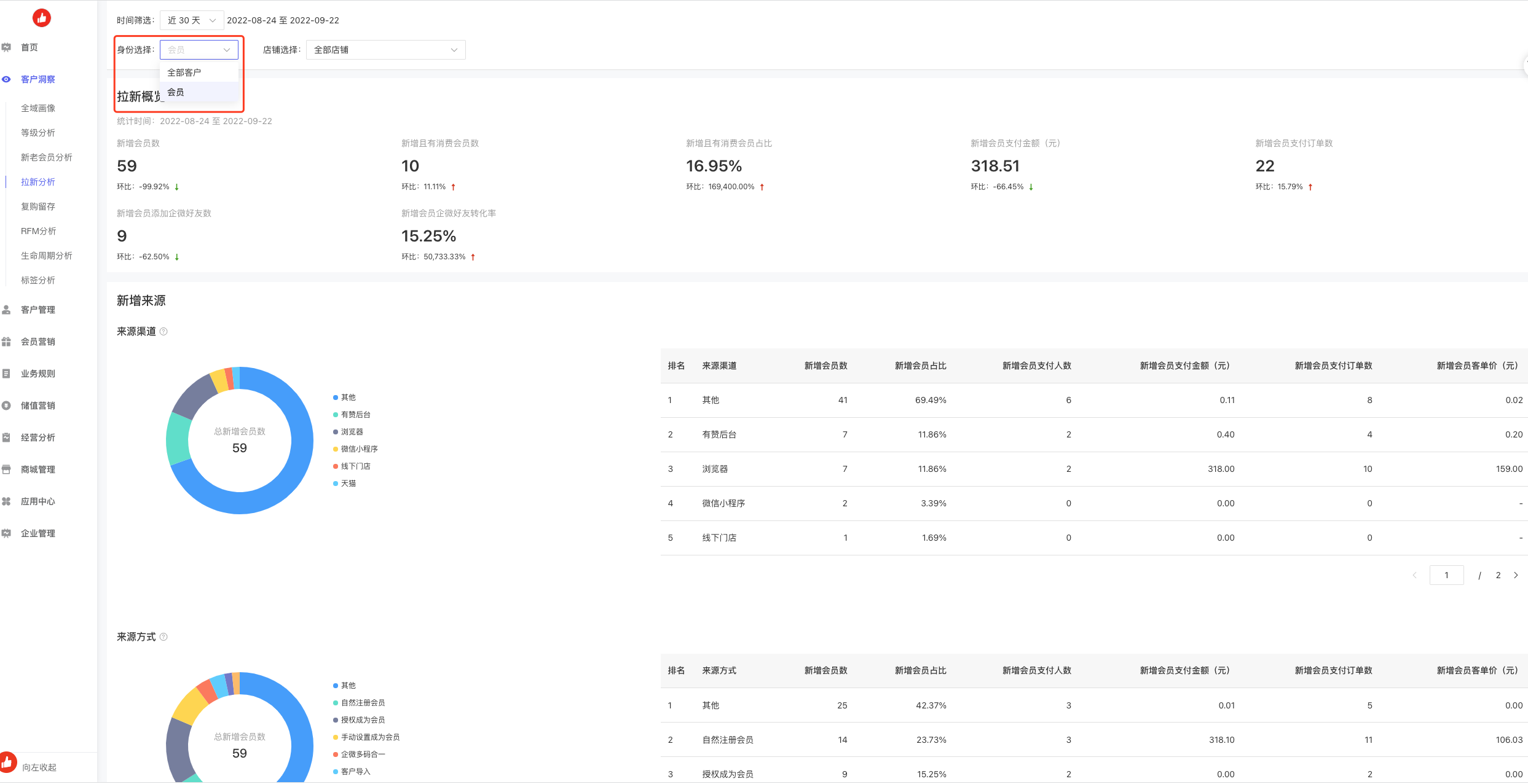The width and height of the screenshot is (1528, 784).
Task: Go to next page of the 来源渠道 table
Action: point(1516,576)
